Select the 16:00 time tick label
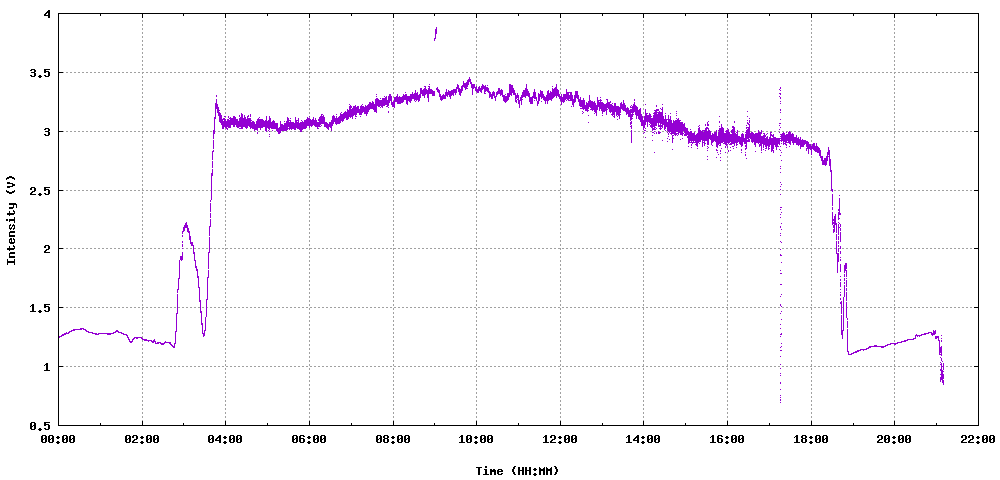The width and height of the screenshot is (1000, 480). [727, 440]
